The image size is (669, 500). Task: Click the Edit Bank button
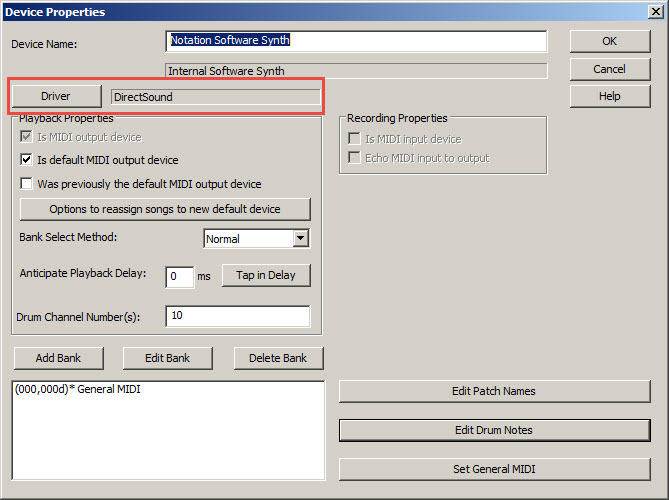168,358
